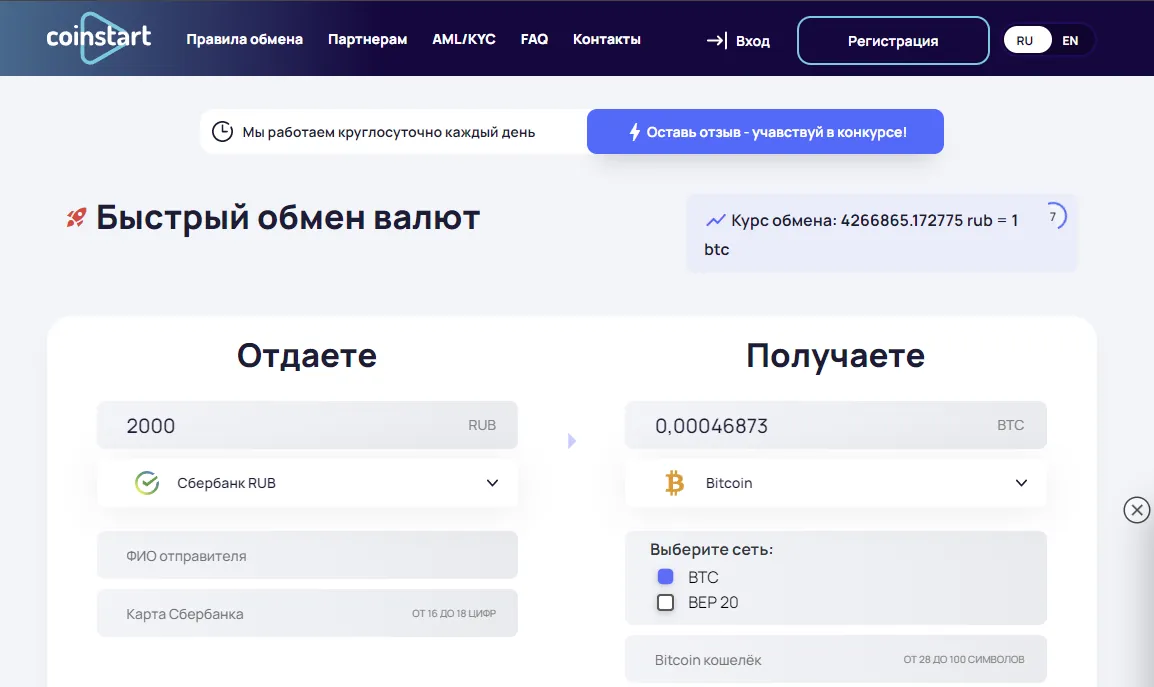Switch site language to RU
This screenshot has width=1154, height=687.
[x=1025, y=41]
